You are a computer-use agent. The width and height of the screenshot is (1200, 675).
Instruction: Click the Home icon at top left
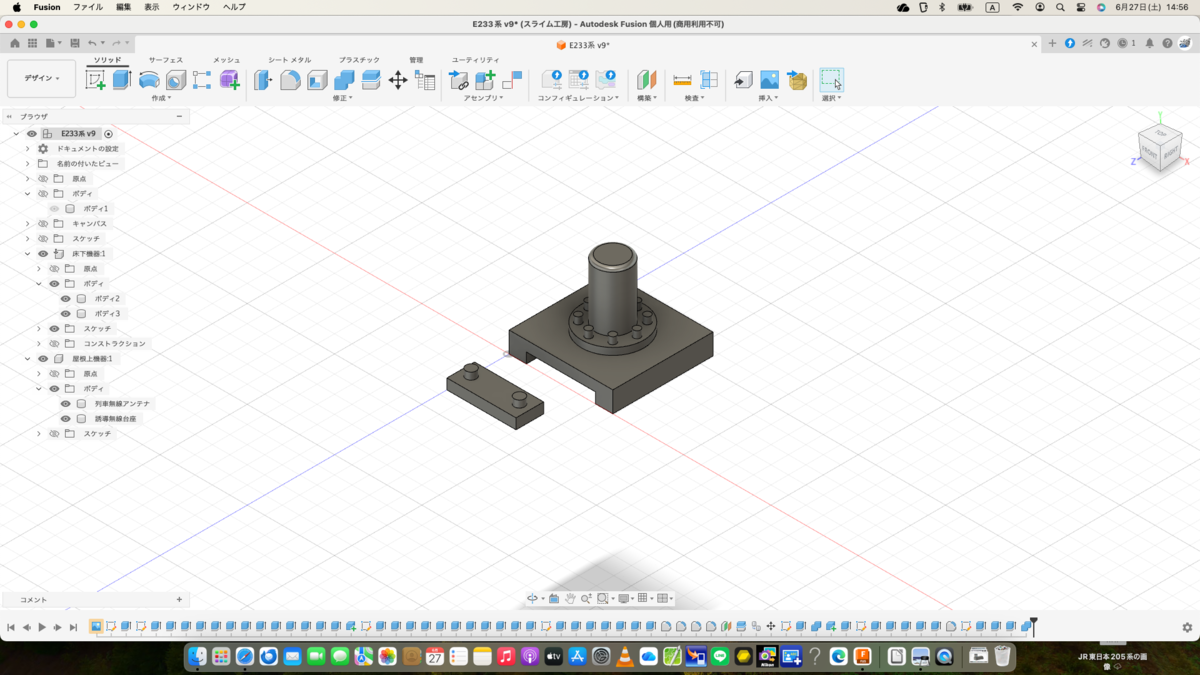pyautogui.click(x=15, y=43)
